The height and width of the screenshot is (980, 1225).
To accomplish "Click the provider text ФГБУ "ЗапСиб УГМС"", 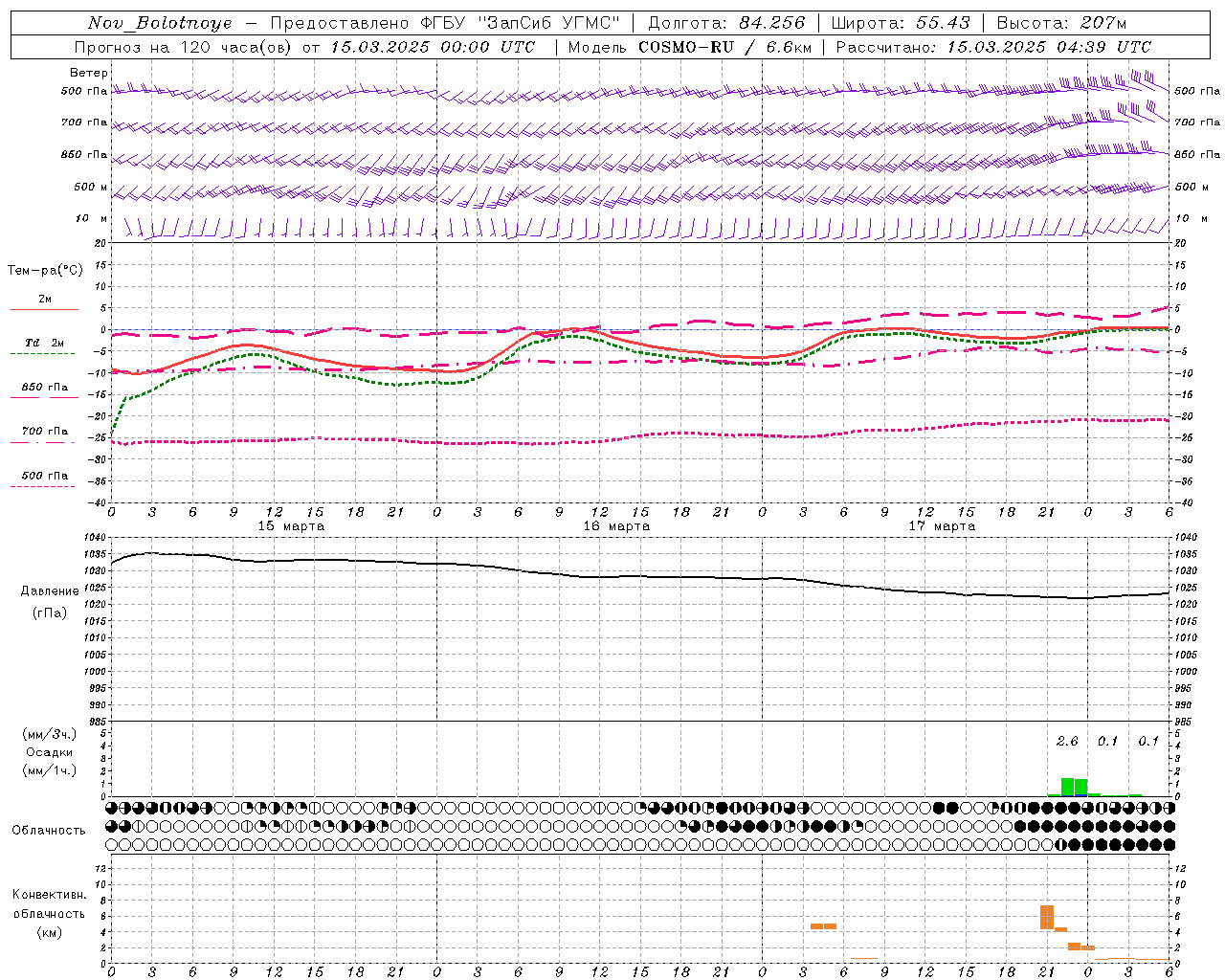I will pos(520,23).
